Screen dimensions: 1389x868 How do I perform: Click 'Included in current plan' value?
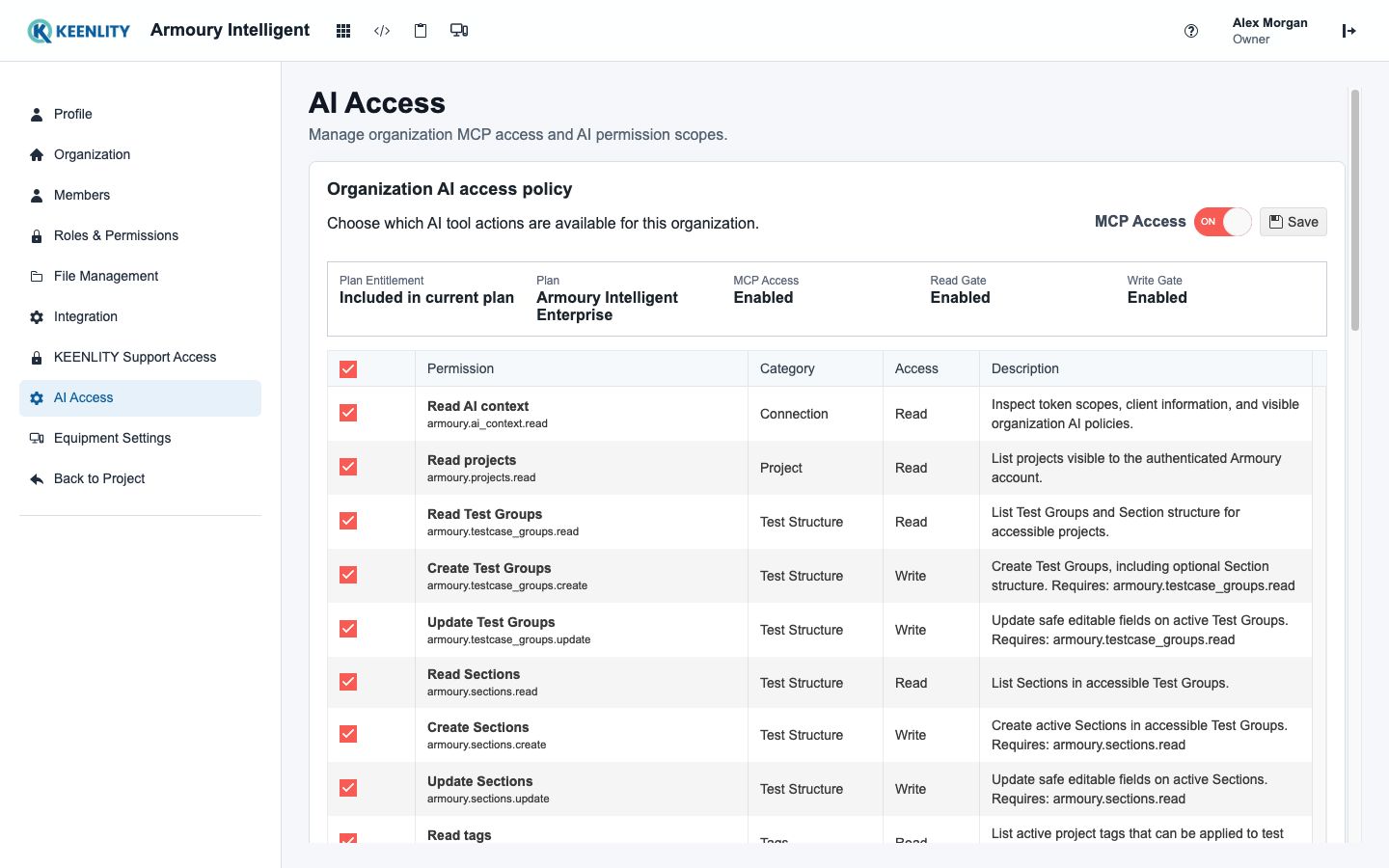426,298
